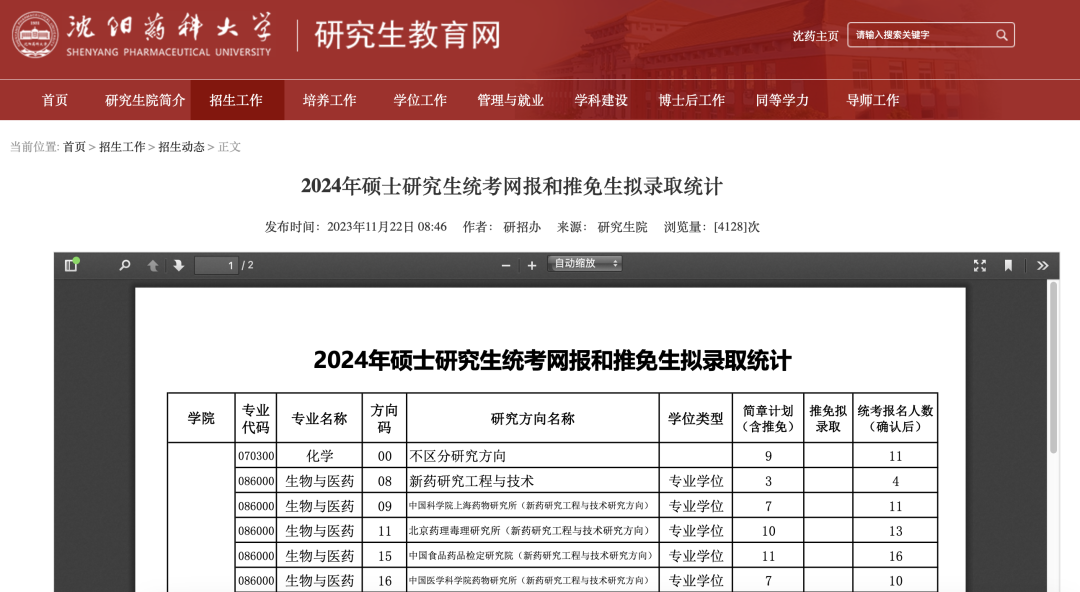
Task: Open the 首页 menu item
Action: pos(54,100)
